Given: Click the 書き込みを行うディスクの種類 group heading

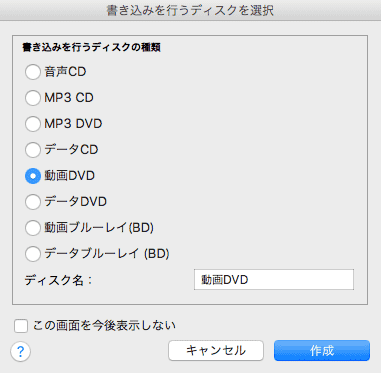Looking at the screenshot, I should [x=92, y=47].
